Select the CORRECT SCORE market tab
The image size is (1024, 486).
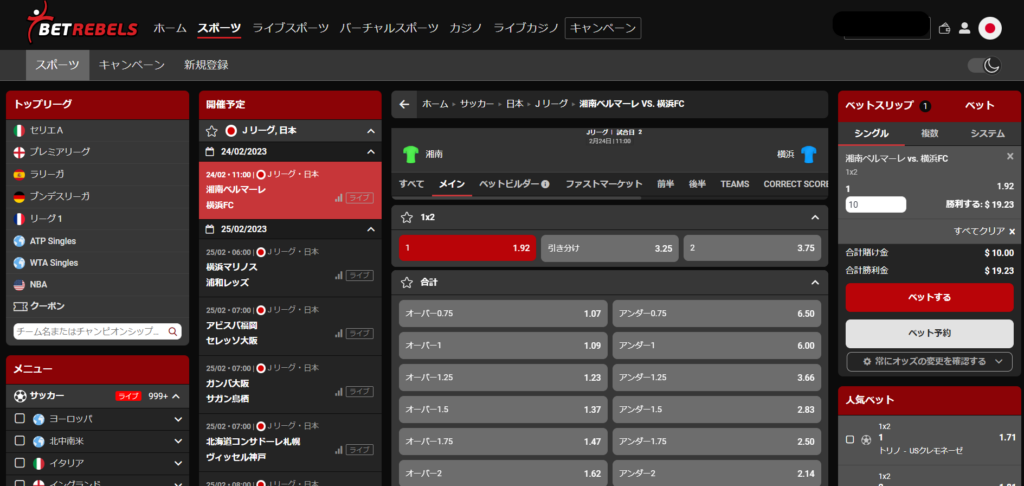tap(795, 184)
